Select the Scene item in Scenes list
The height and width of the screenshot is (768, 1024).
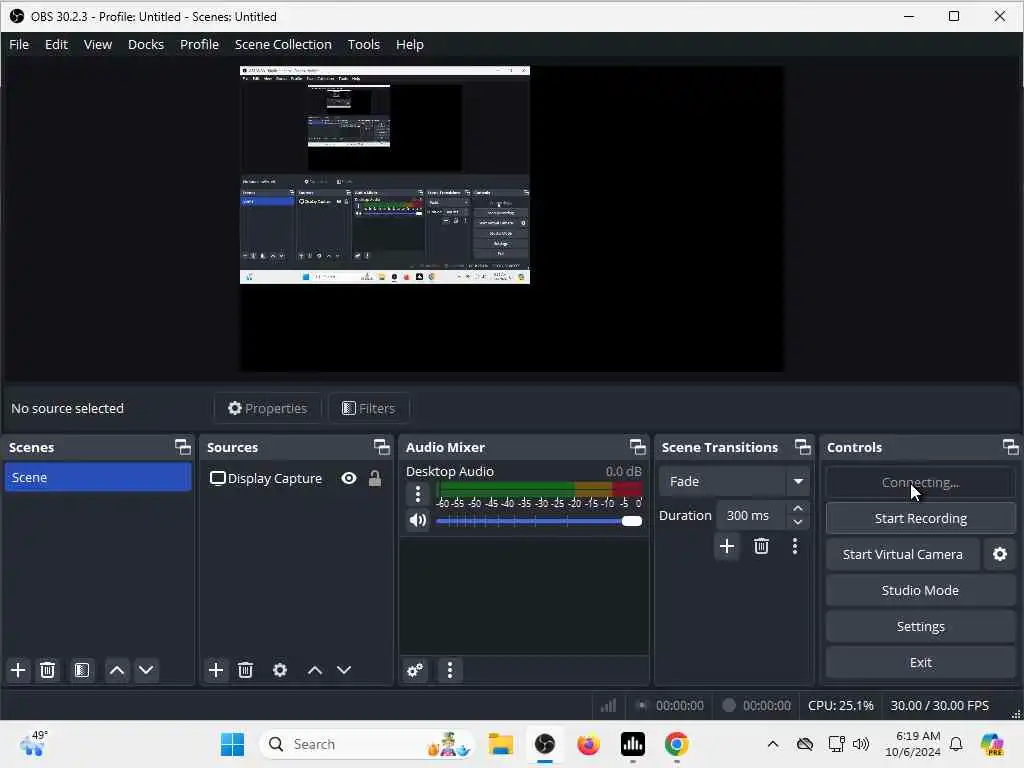coord(98,477)
